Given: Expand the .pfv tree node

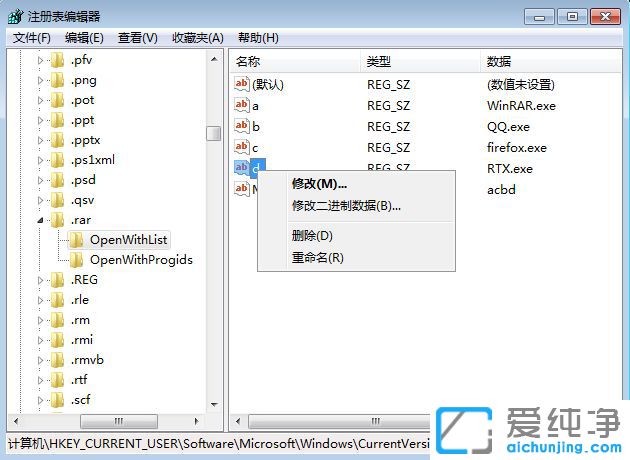Looking at the screenshot, I should point(40,60).
